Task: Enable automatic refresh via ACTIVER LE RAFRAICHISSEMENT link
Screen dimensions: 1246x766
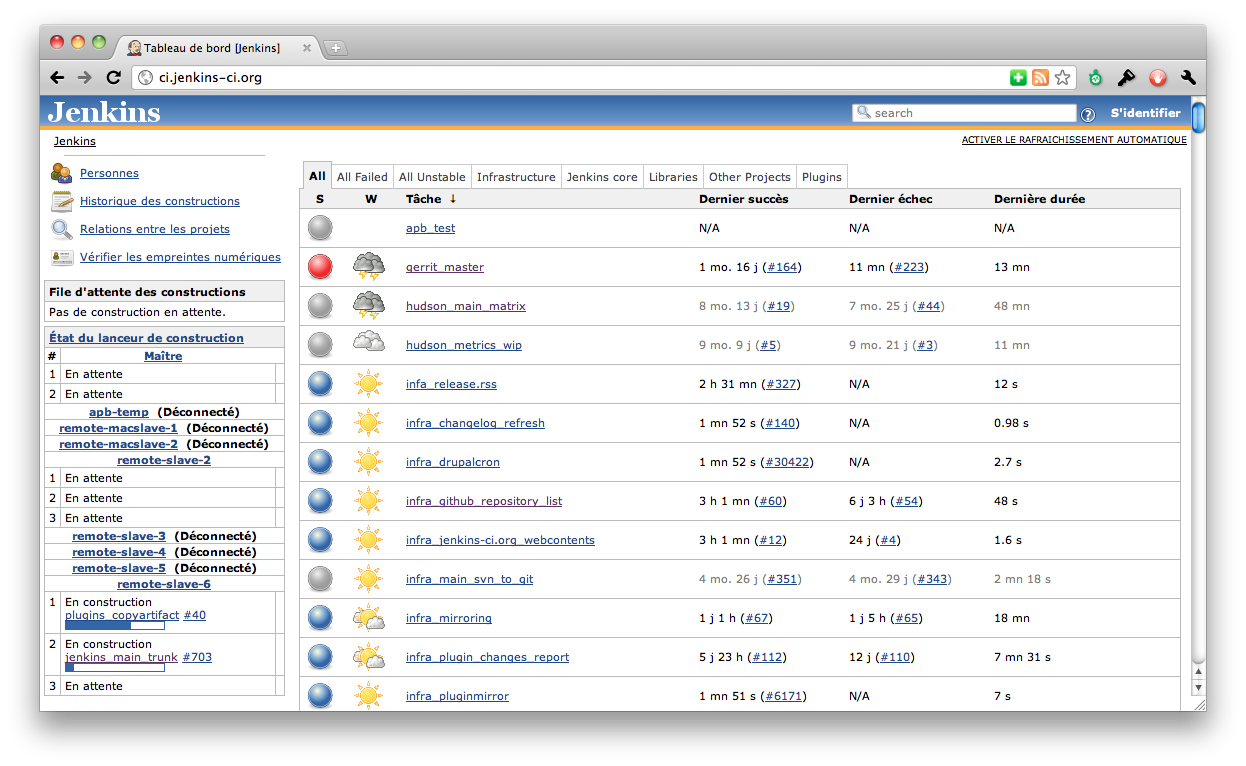Action: pyautogui.click(x=1073, y=140)
